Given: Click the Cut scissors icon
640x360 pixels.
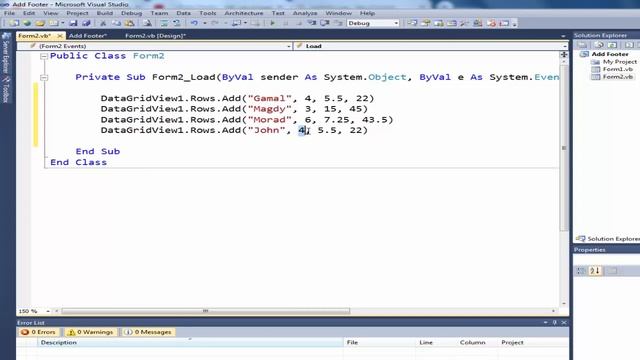Looking at the screenshot, I should 103,23.
